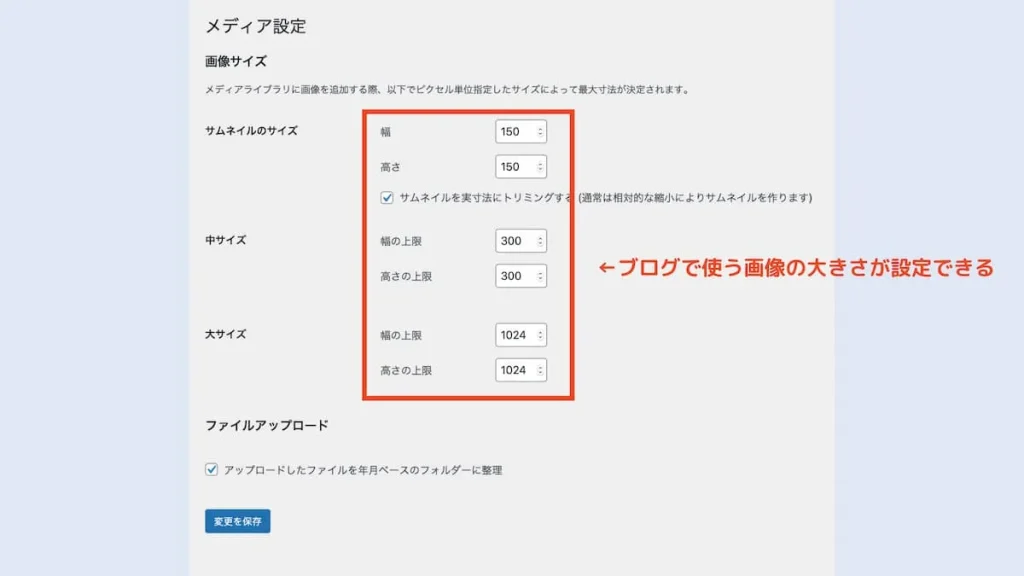This screenshot has width=1024, height=576.
Task: Click the サムネイルのサイズ row label
Action: pos(251,131)
